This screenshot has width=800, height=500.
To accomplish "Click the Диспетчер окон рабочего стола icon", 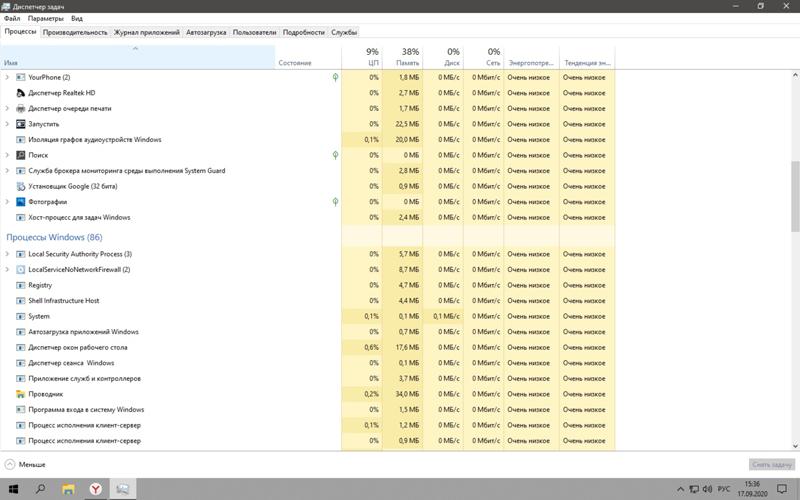I will click(20, 347).
